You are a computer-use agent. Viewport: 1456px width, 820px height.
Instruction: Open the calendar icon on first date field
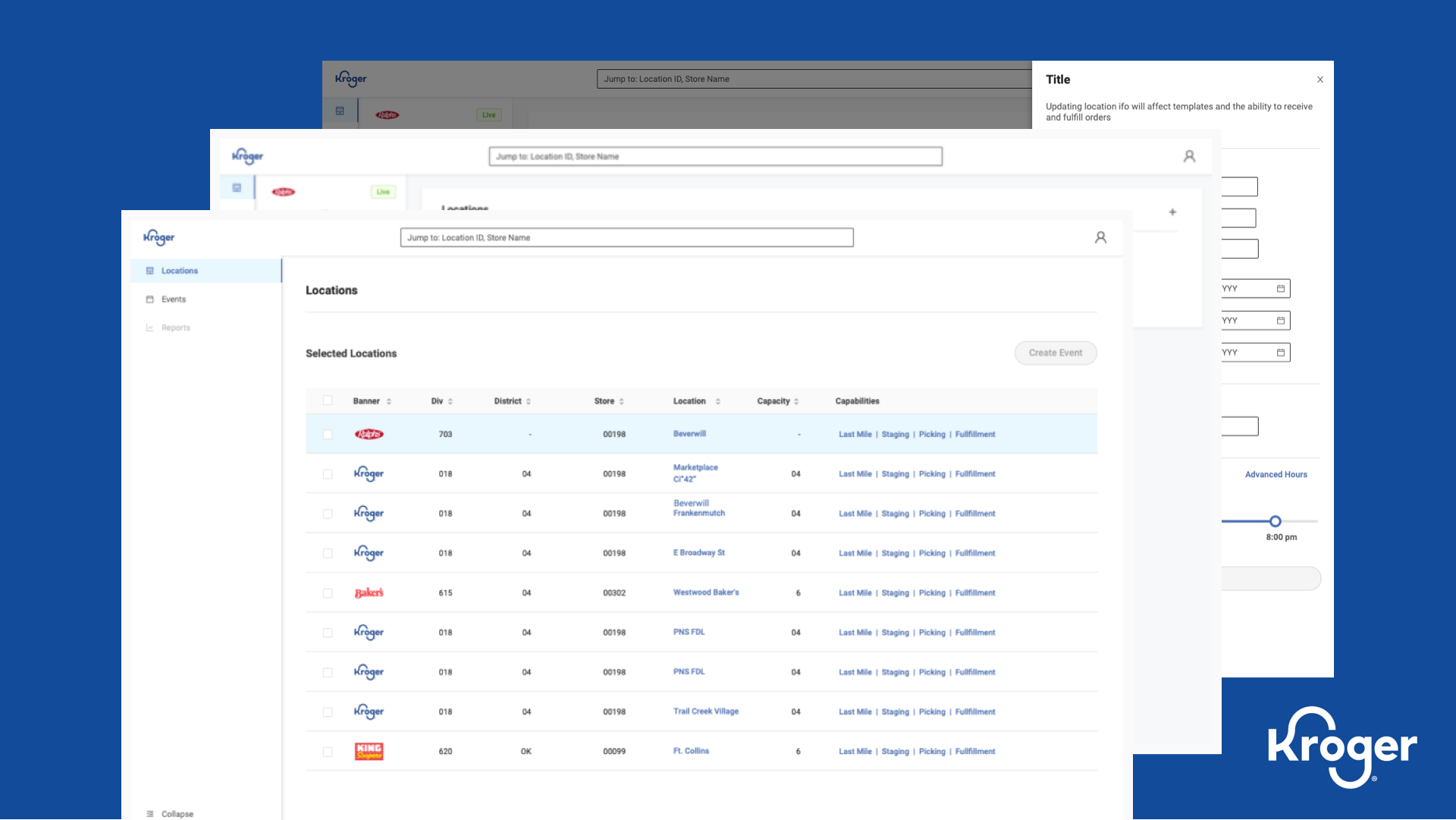[1281, 289]
